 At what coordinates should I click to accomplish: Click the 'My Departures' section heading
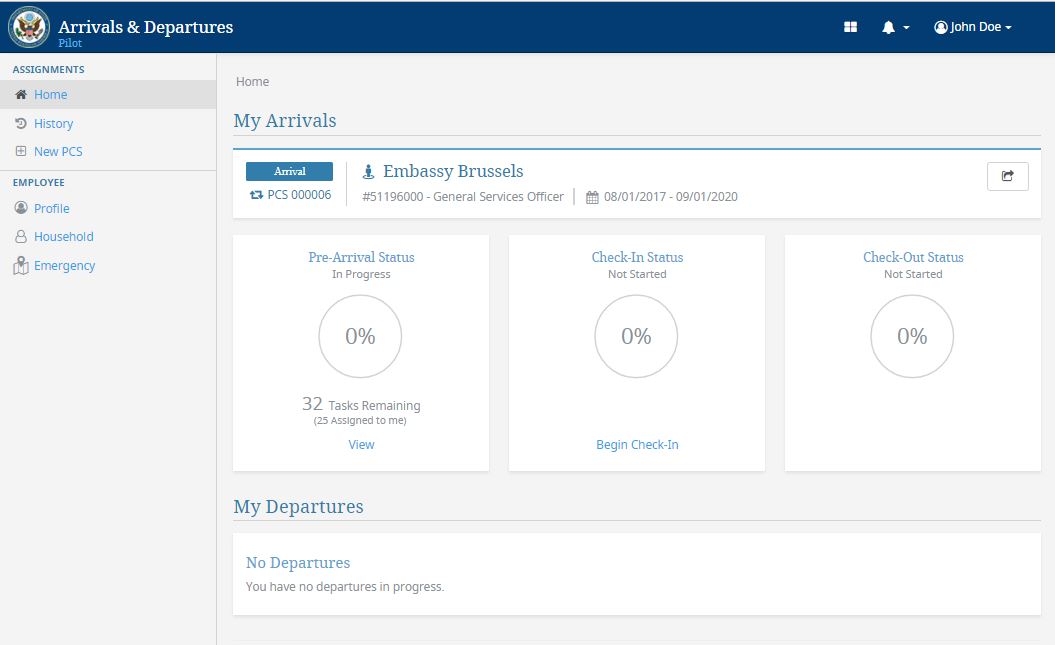[x=299, y=506]
